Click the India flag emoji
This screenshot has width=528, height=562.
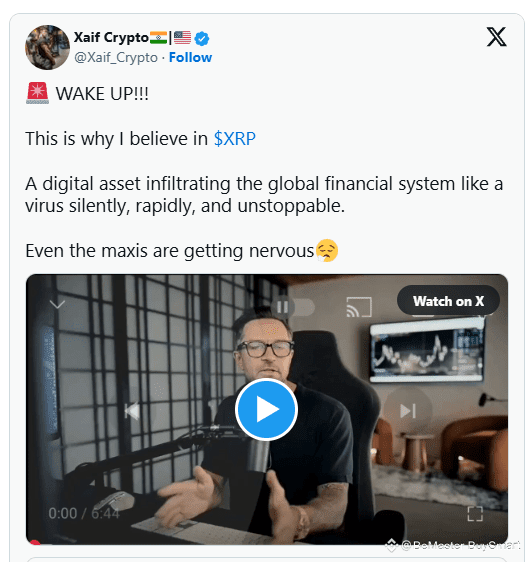pos(158,37)
